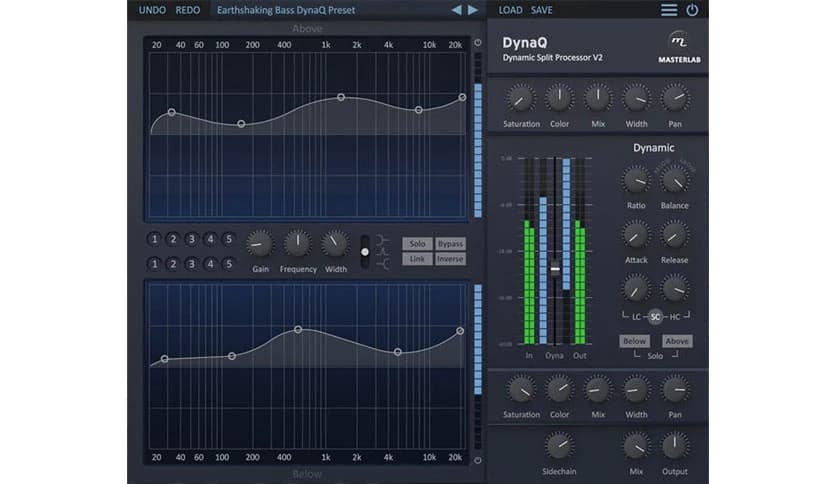Click the LC low-cut knob

click(x=636, y=289)
